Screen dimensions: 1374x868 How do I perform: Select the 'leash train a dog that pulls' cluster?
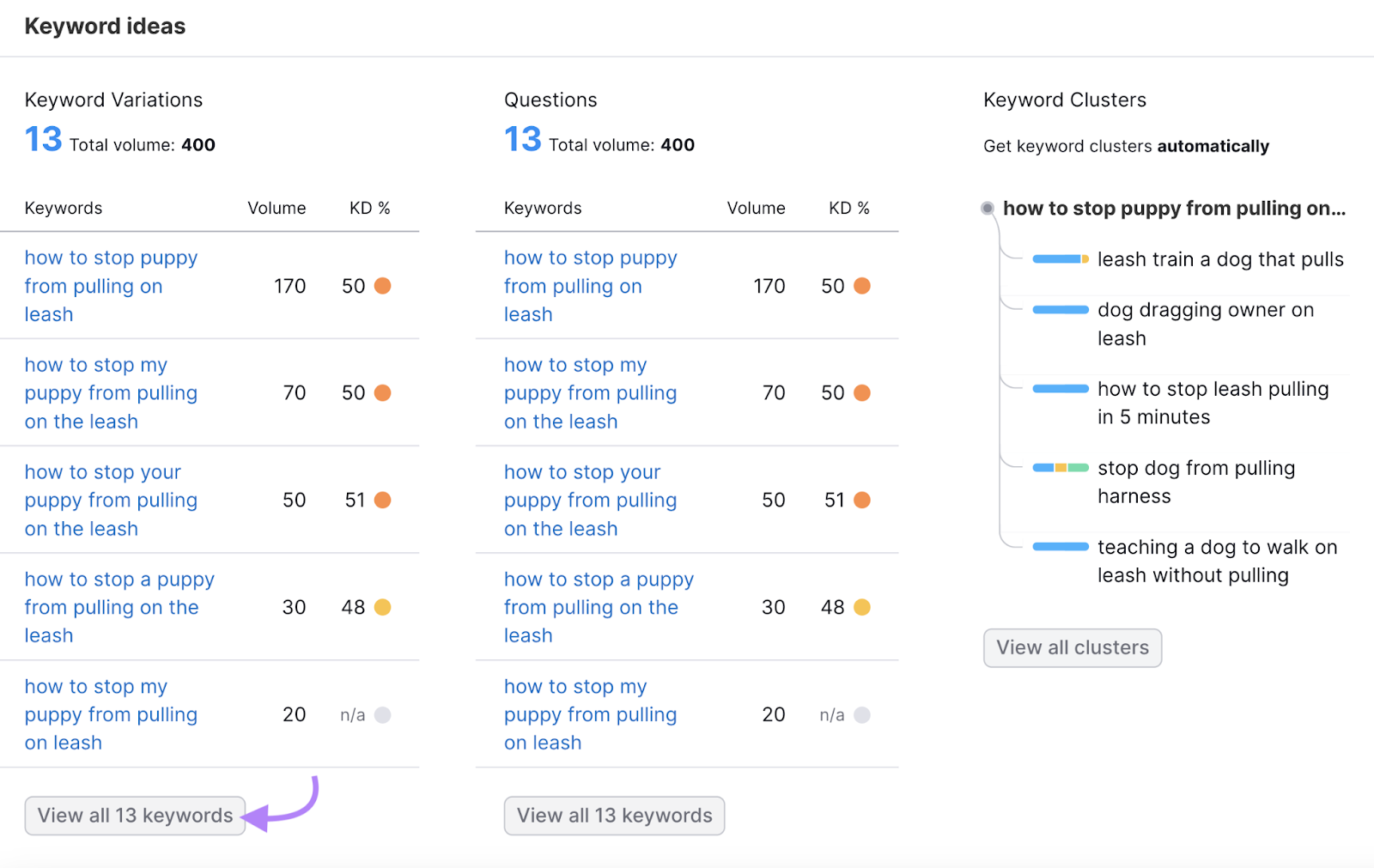pyautogui.click(x=1219, y=259)
